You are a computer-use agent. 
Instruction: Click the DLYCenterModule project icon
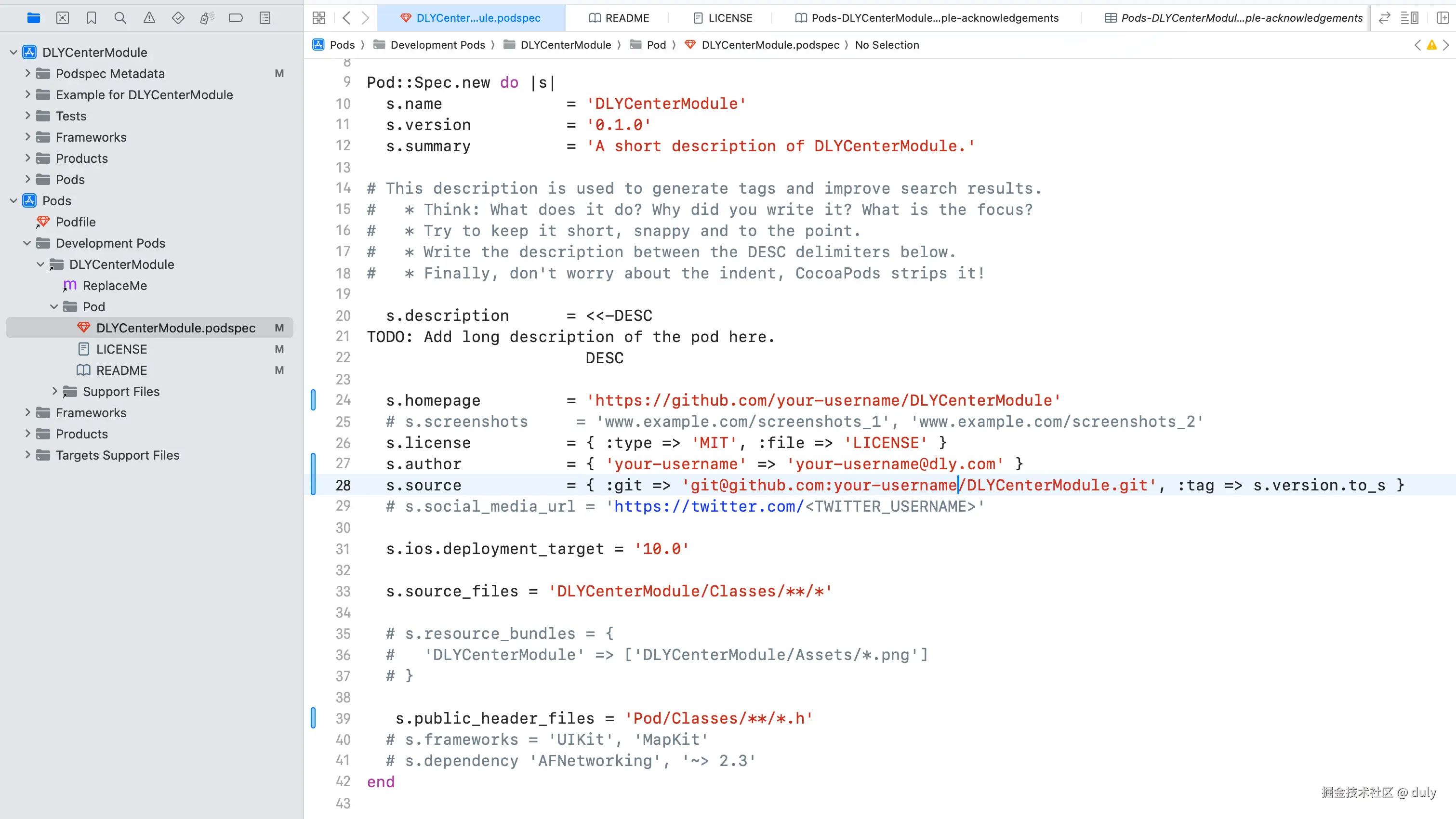pyautogui.click(x=29, y=53)
